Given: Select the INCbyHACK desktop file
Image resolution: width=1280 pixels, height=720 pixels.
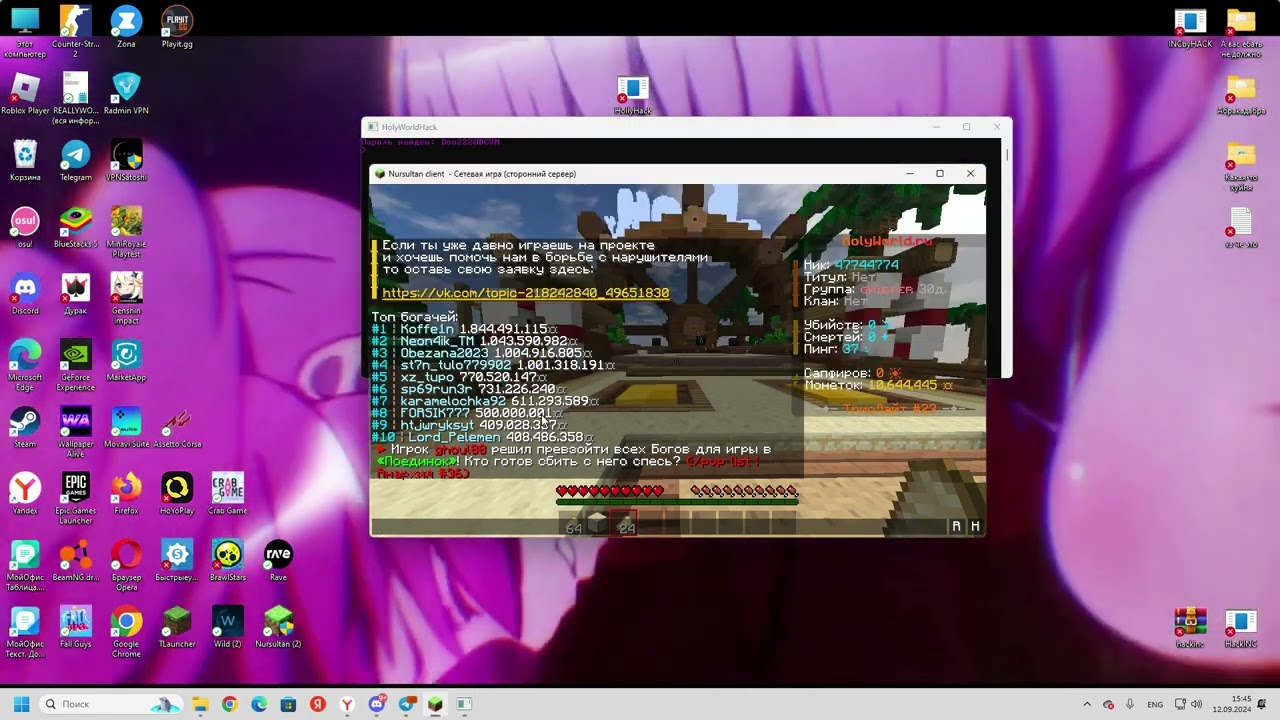Looking at the screenshot, I should pos(1190,29).
